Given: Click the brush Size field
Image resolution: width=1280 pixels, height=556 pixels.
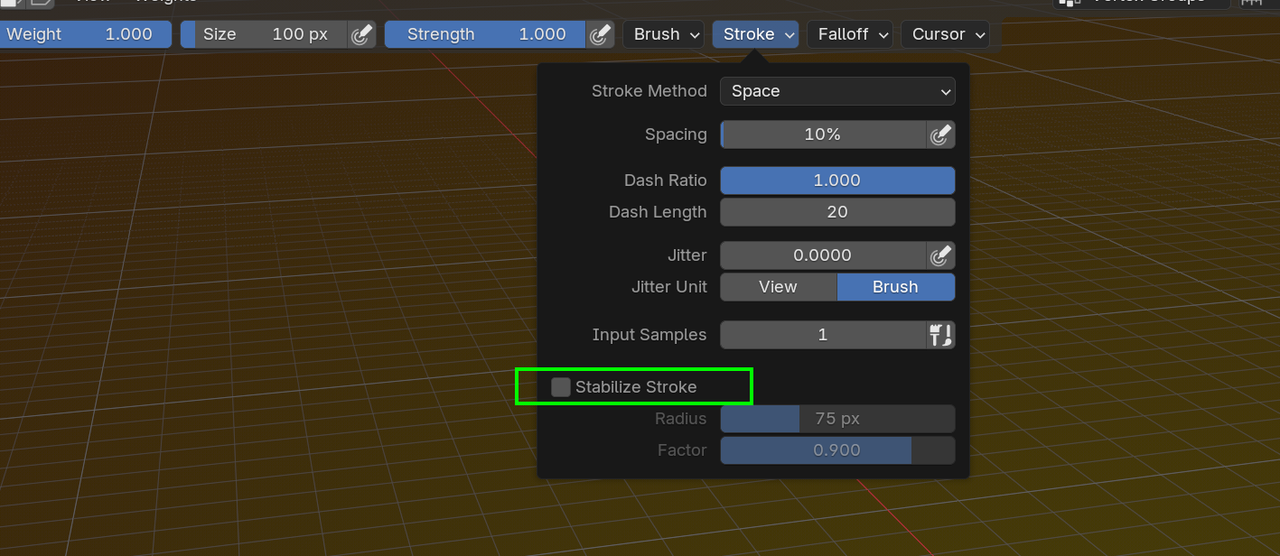Looking at the screenshot, I should [265, 34].
